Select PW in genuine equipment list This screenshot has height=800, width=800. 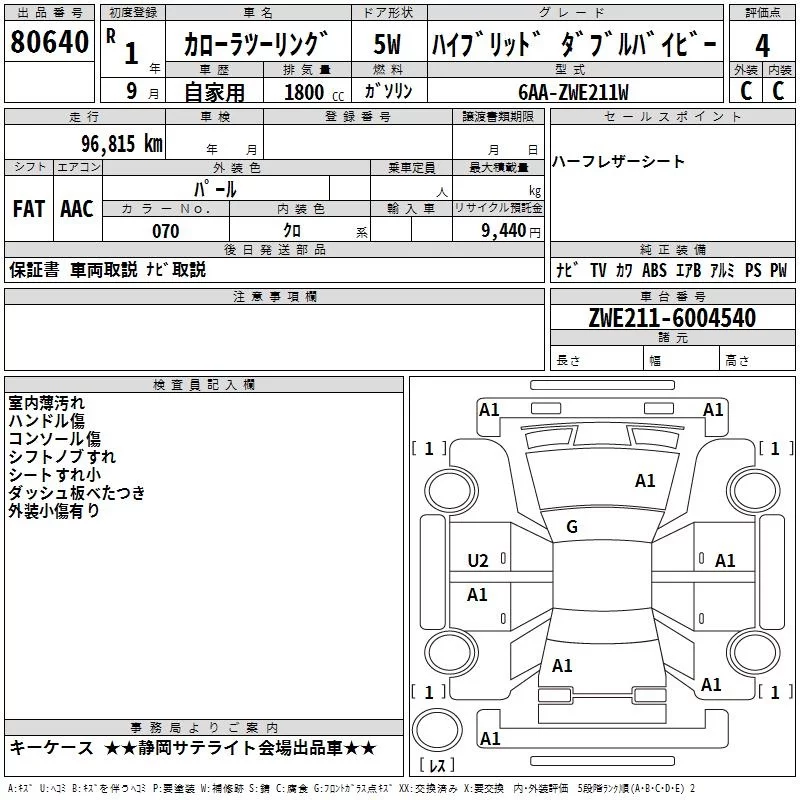(x=779, y=270)
